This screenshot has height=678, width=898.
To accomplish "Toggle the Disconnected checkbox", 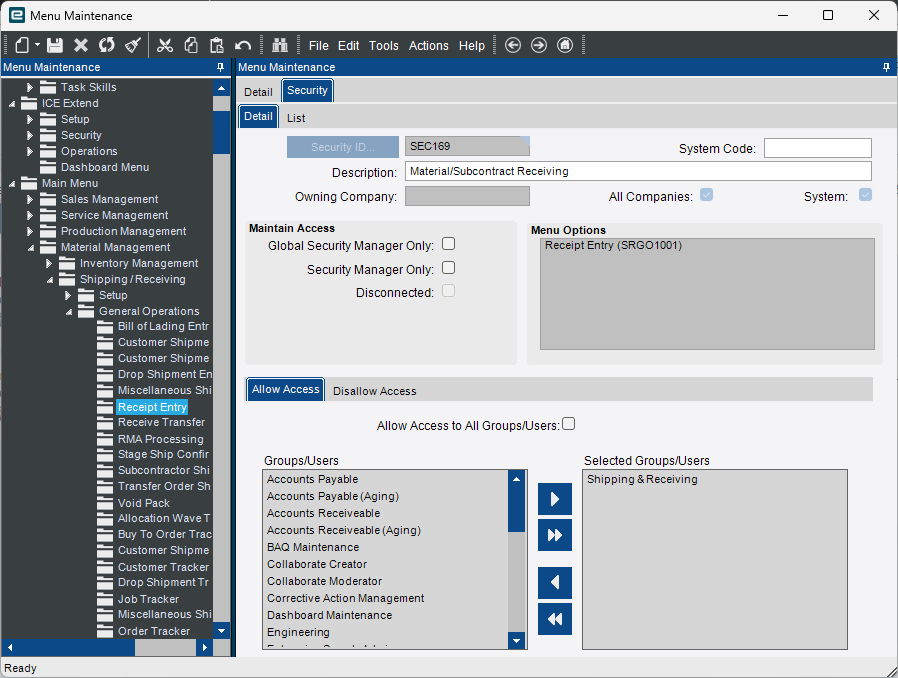I will 448,291.
